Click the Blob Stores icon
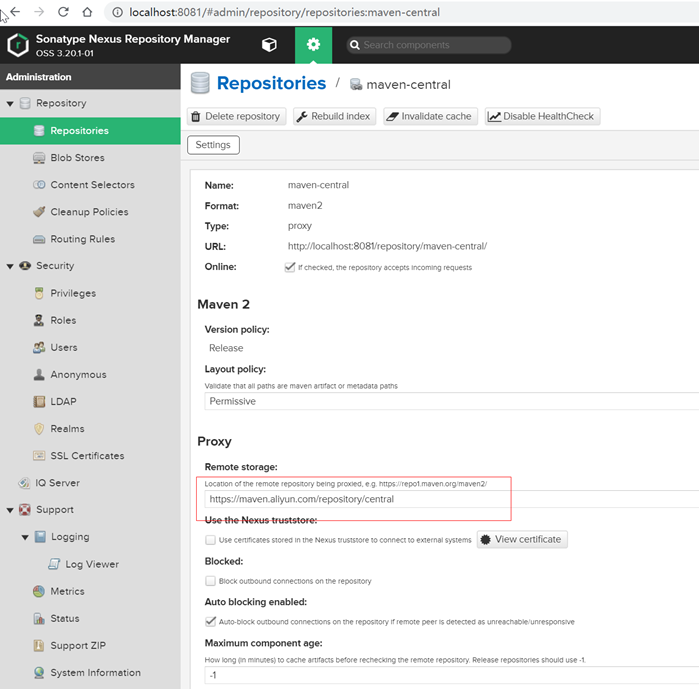699x689 pixels. point(39,158)
